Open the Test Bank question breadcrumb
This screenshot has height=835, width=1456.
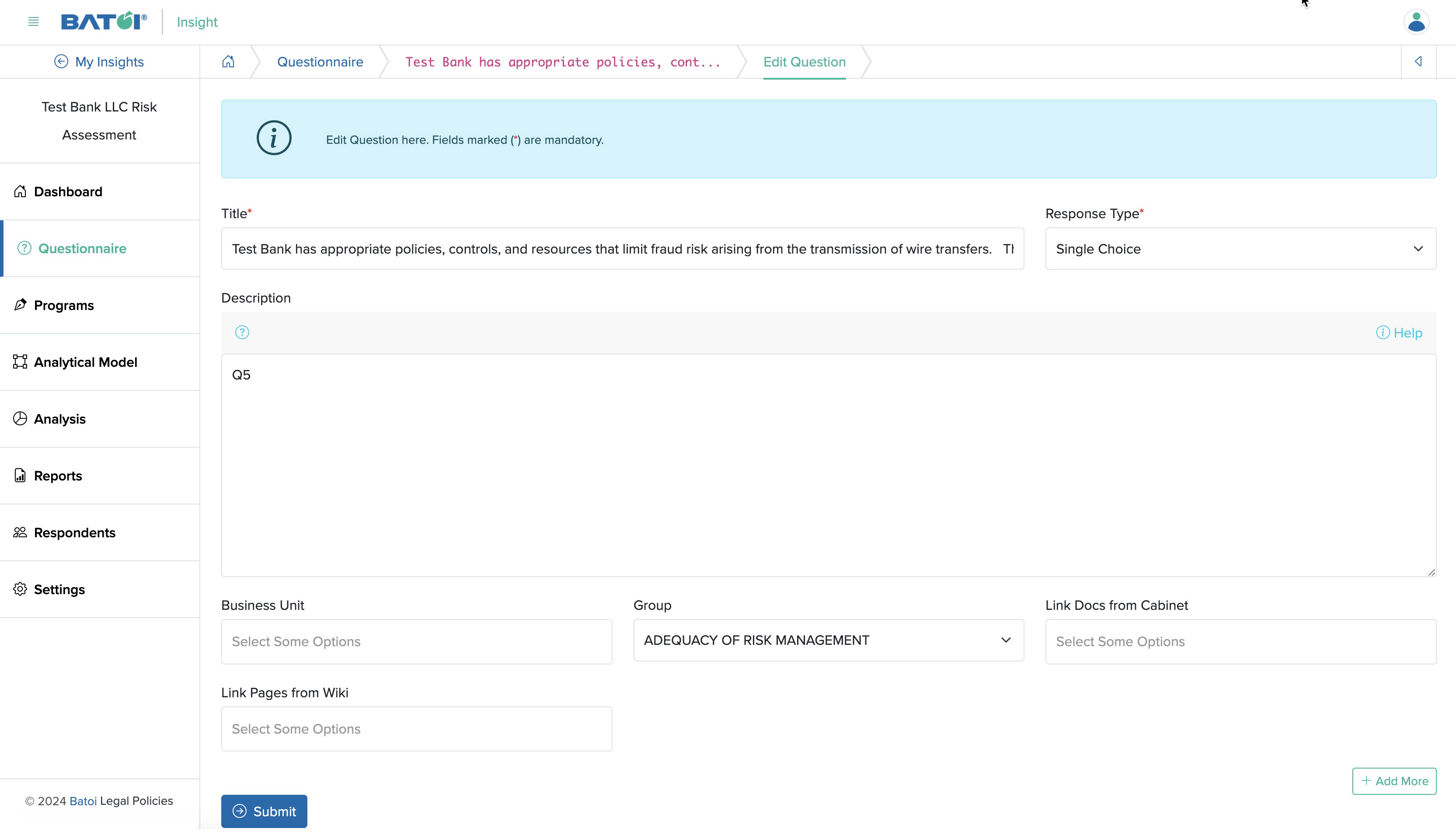pyautogui.click(x=563, y=62)
